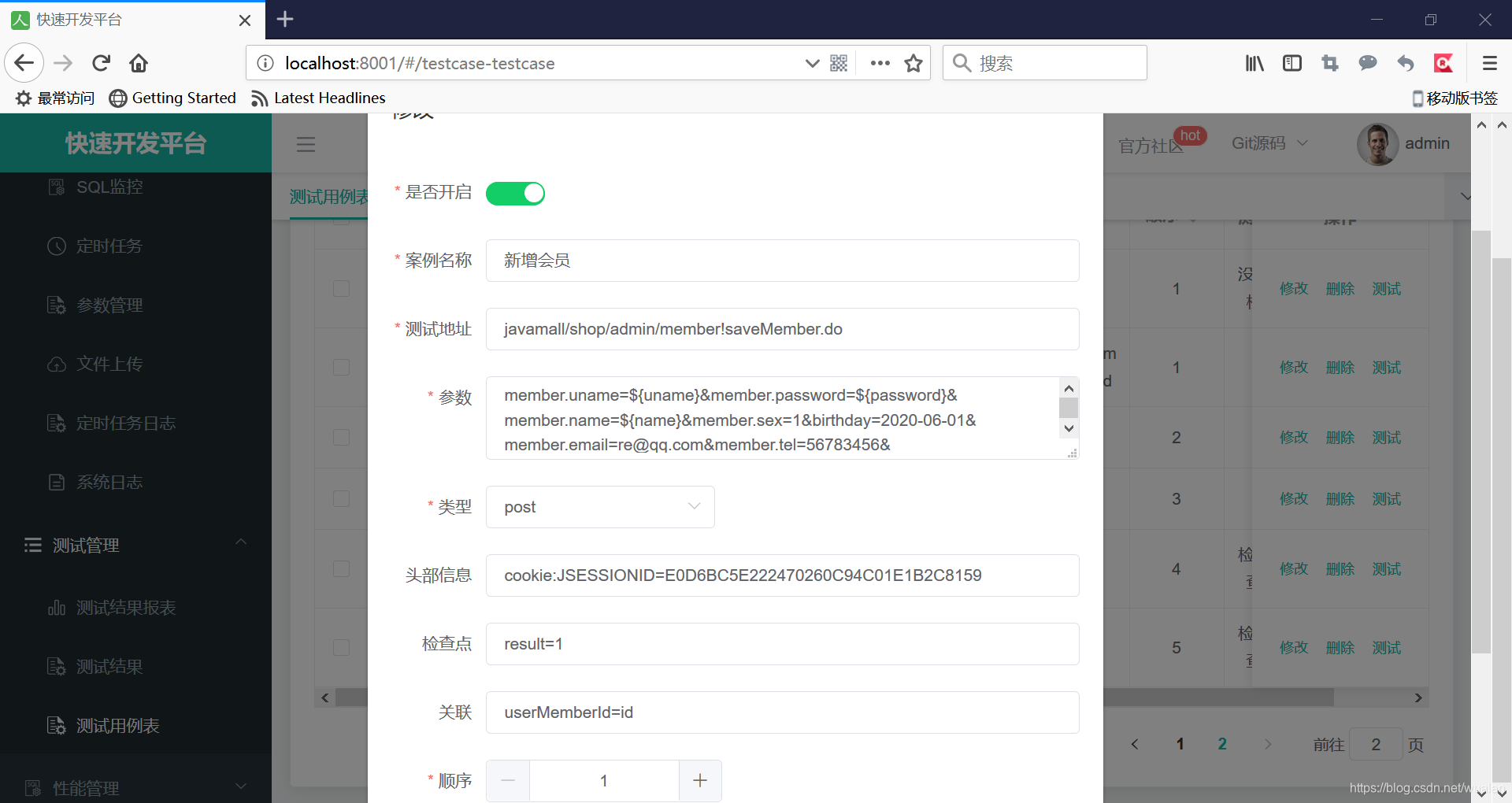The image size is (1512, 803).
Task: Click inside the 测试地址 field
Action: [x=782, y=329]
